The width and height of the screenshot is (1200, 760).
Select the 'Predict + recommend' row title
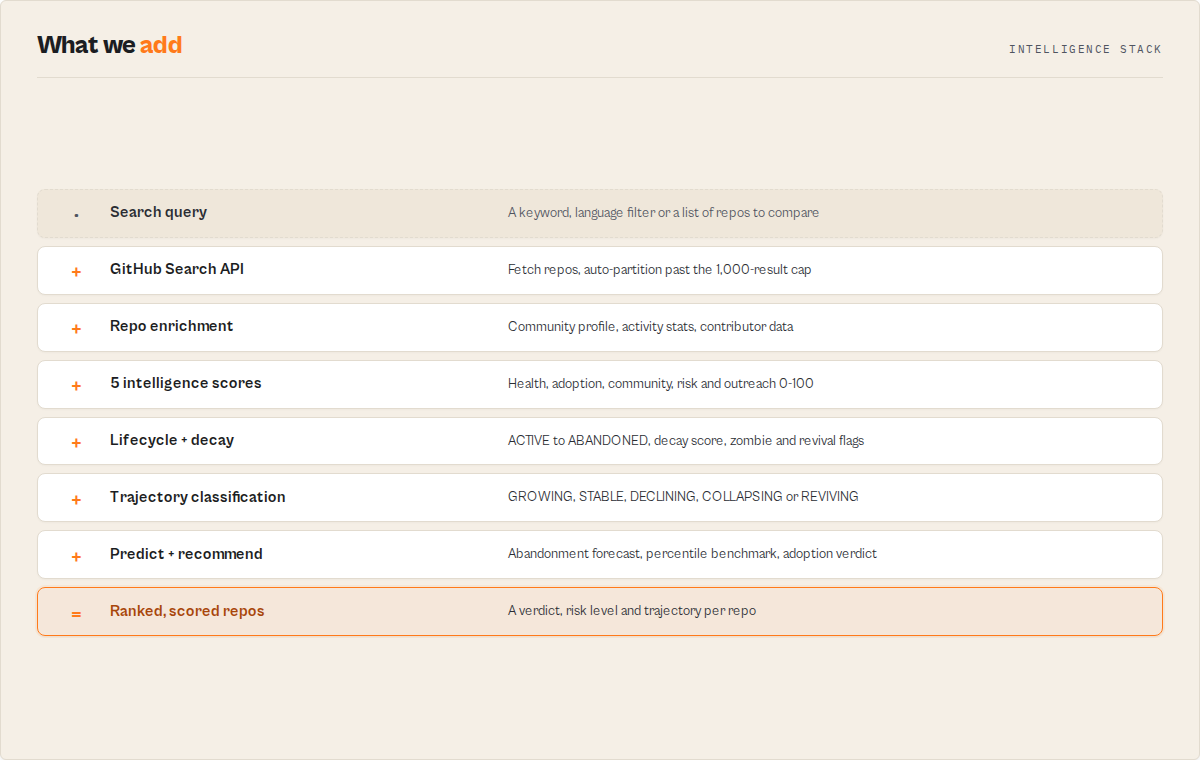click(186, 554)
